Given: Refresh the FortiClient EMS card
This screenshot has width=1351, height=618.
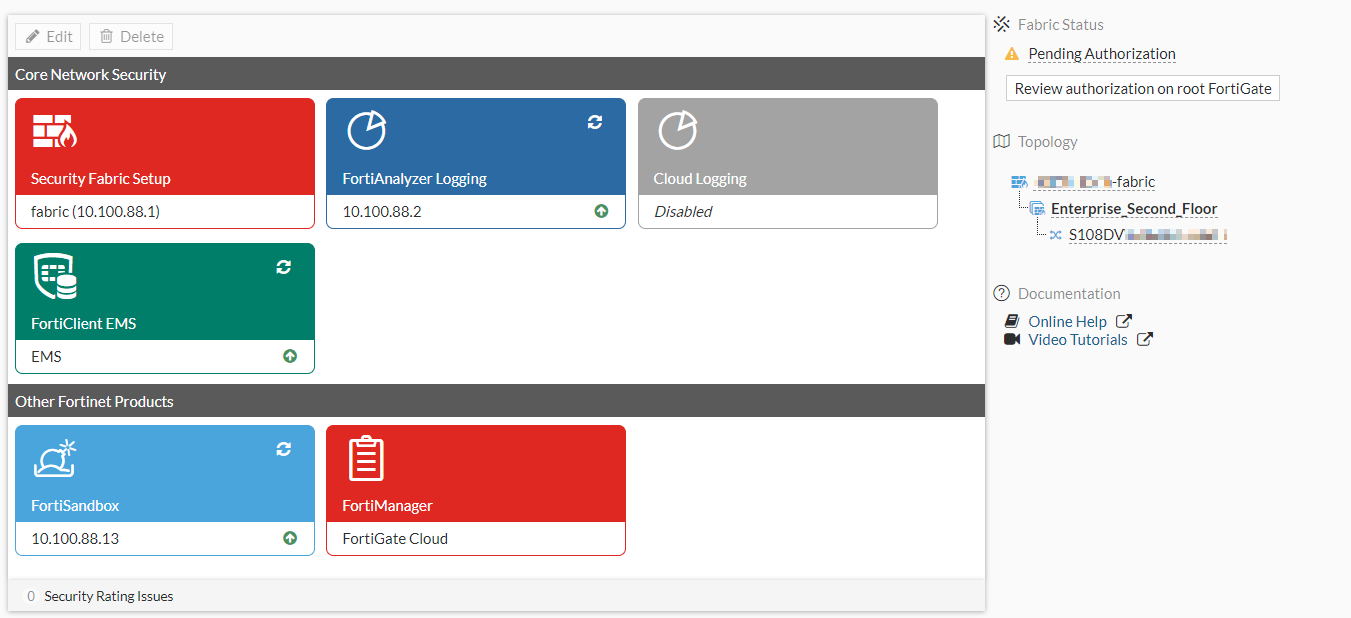Looking at the screenshot, I should [x=284, y=267].
